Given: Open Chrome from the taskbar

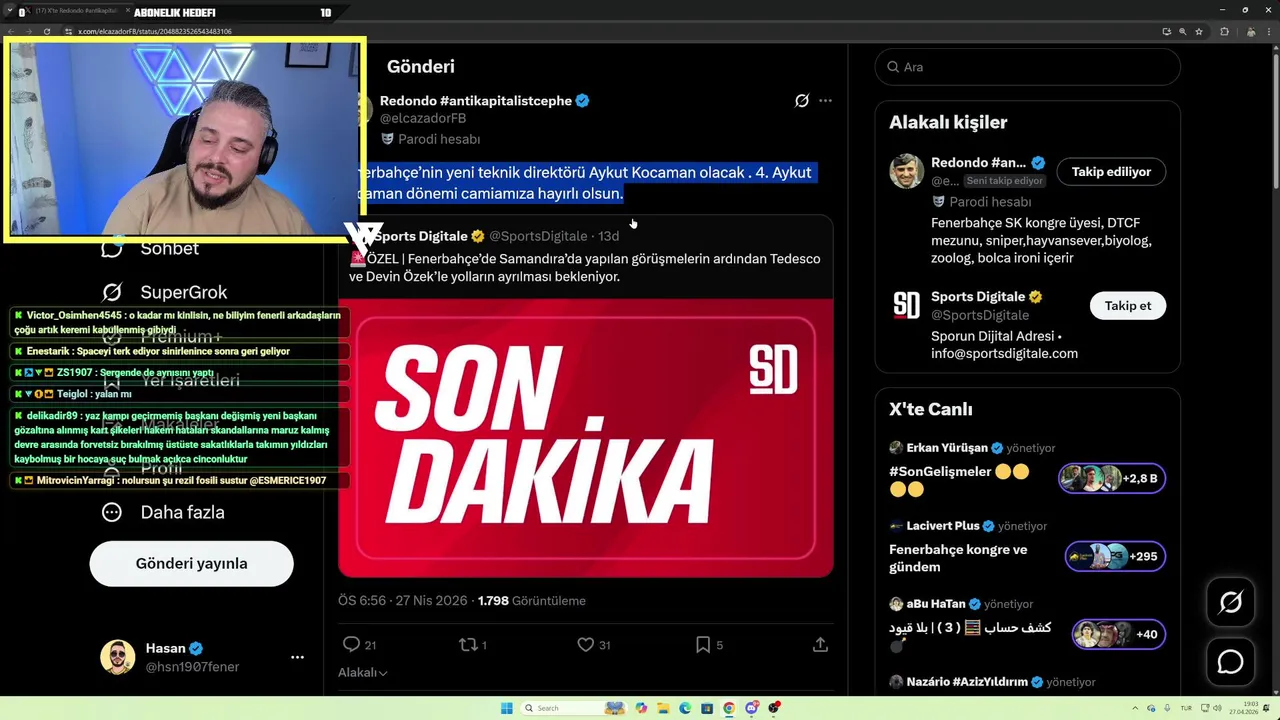Looking at the screenshot, I should [x=729, y=708].
